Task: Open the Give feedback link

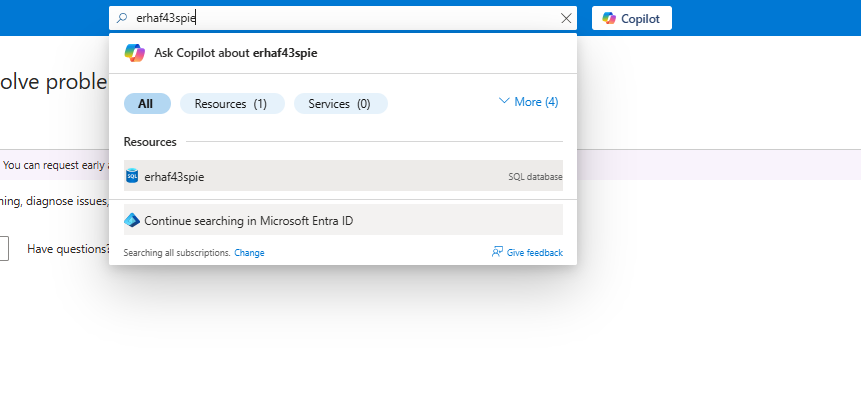Action: (x=534, y=253)
